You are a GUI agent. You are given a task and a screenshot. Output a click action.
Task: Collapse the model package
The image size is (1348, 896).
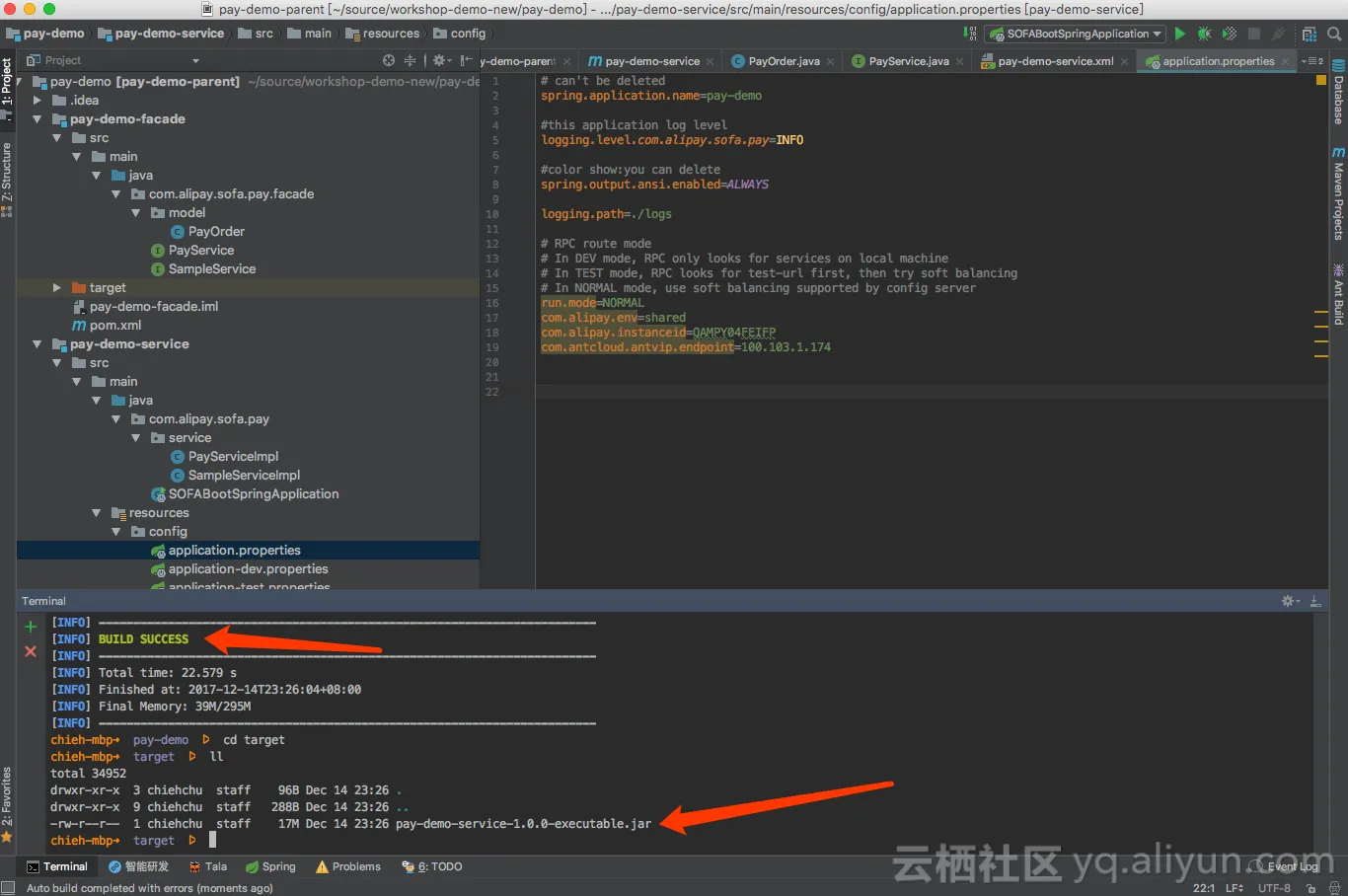(x=136, y=212)
